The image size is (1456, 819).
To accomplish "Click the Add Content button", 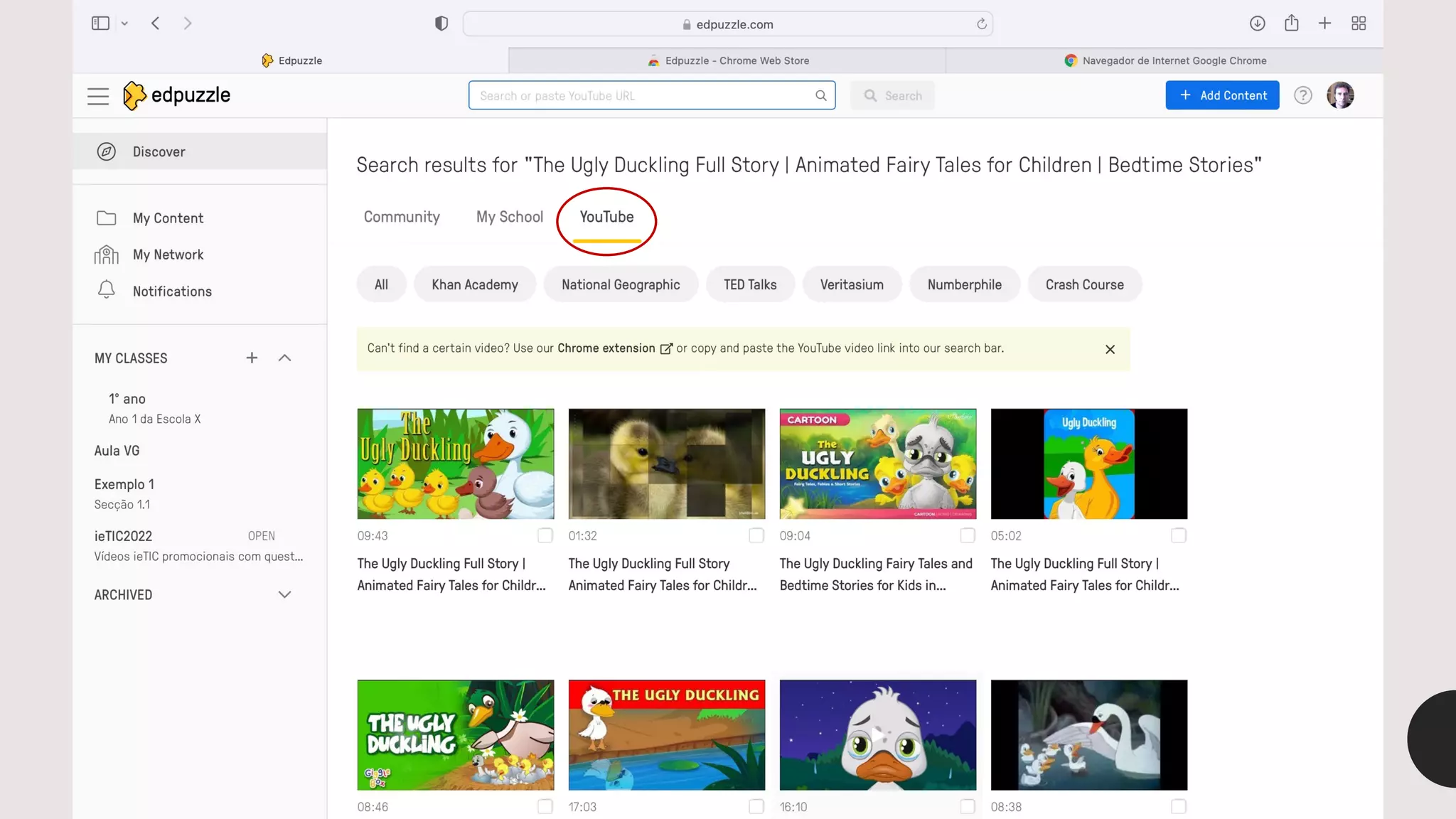I will coord(1222,95).
